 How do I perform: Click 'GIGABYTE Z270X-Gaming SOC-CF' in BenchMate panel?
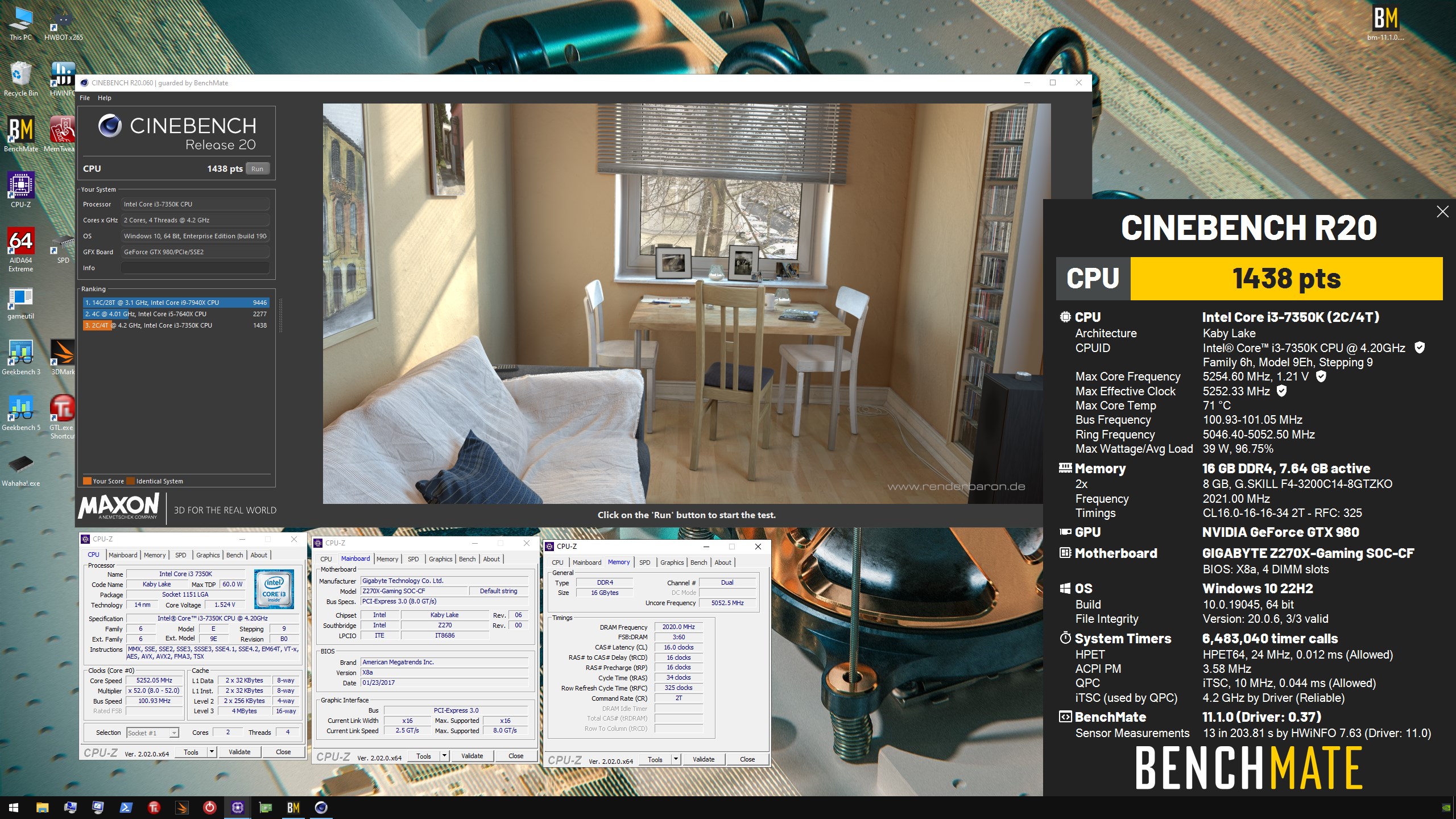tap(1308, 553)
